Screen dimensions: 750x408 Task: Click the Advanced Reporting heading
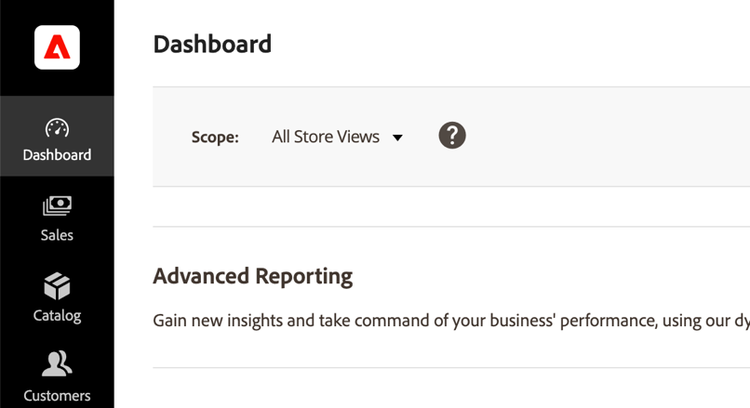[253, 276]
